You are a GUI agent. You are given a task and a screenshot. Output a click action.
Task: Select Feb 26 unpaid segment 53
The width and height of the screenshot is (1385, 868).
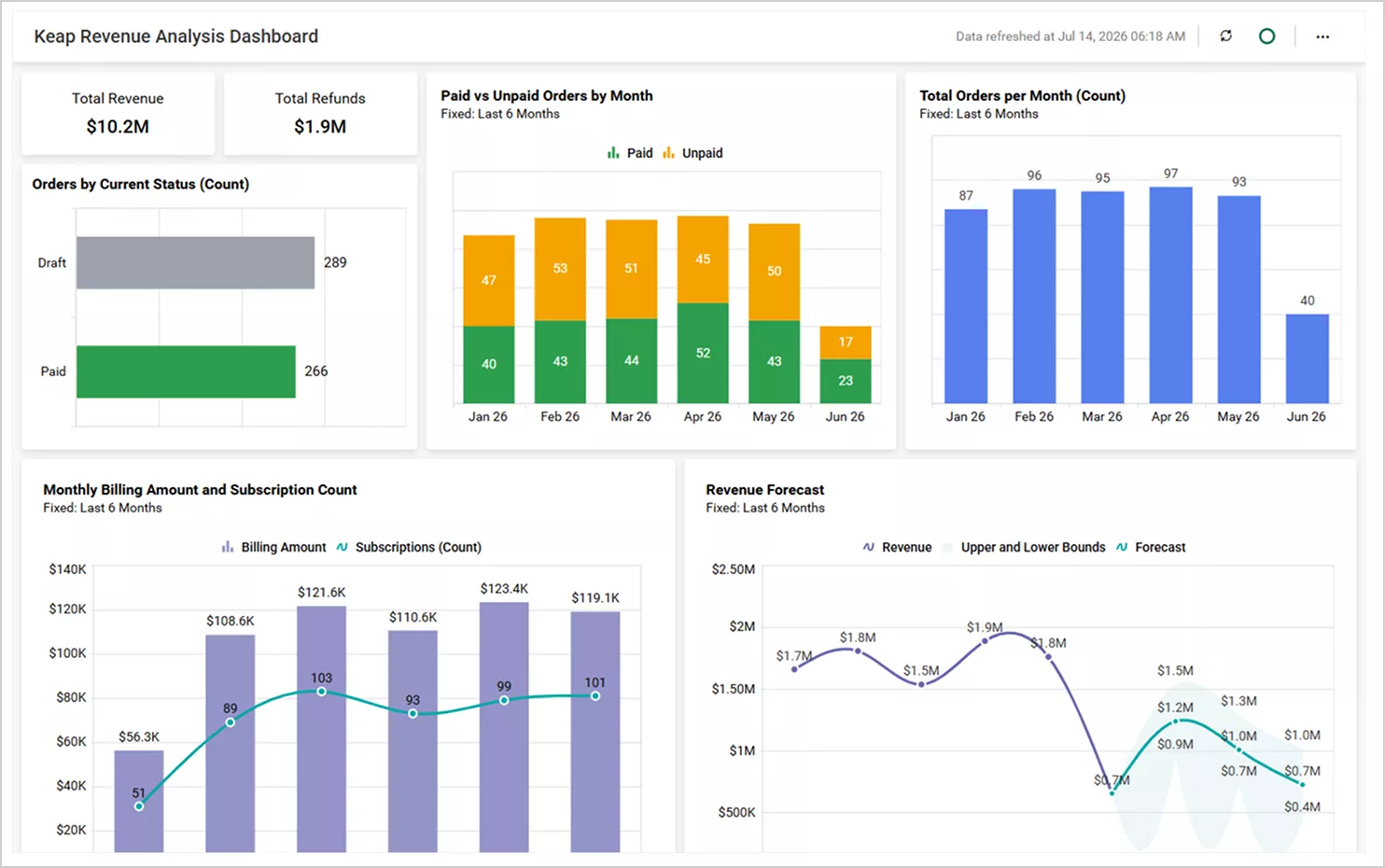coord(560,269)
